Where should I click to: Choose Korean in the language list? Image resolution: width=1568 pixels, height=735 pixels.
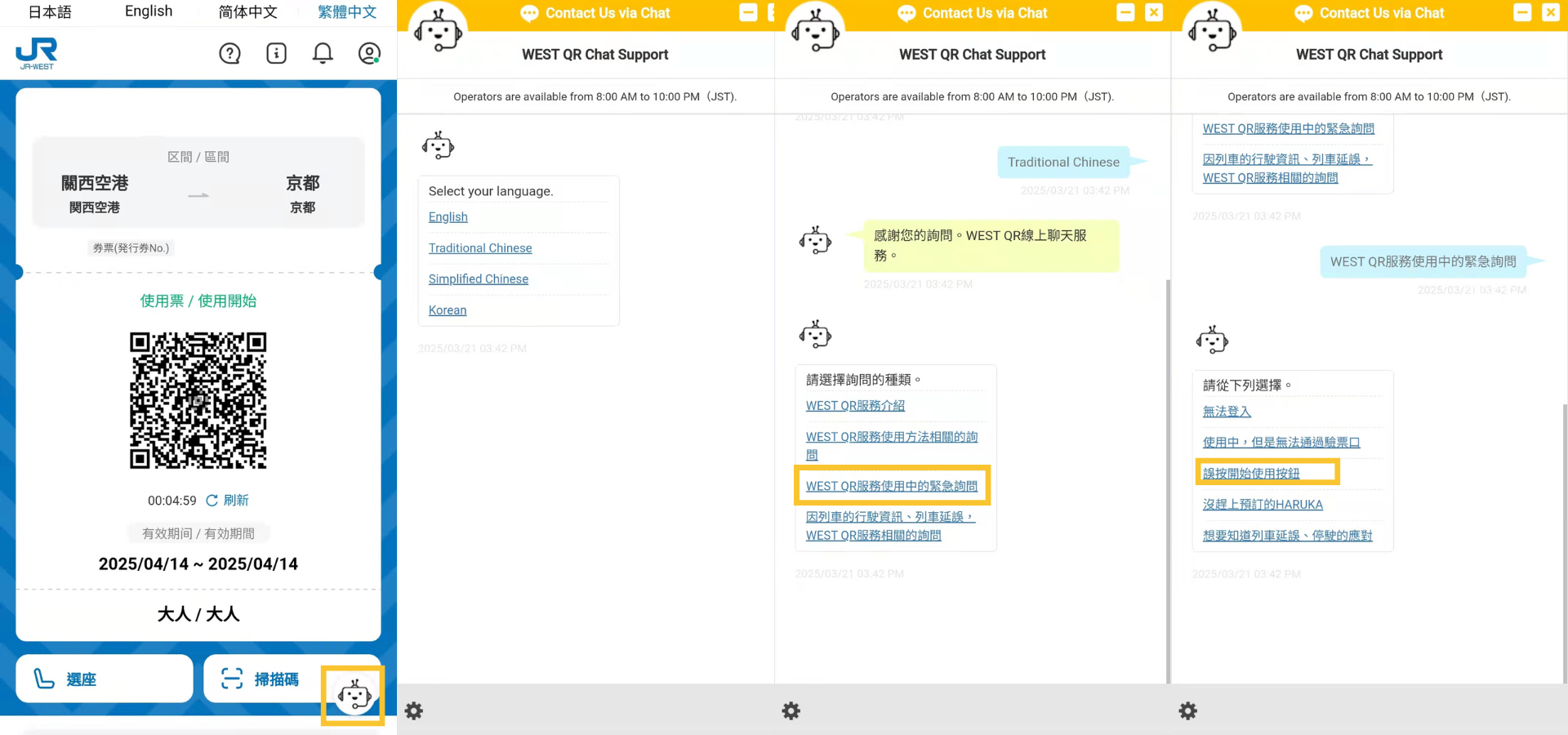(448, 310)
